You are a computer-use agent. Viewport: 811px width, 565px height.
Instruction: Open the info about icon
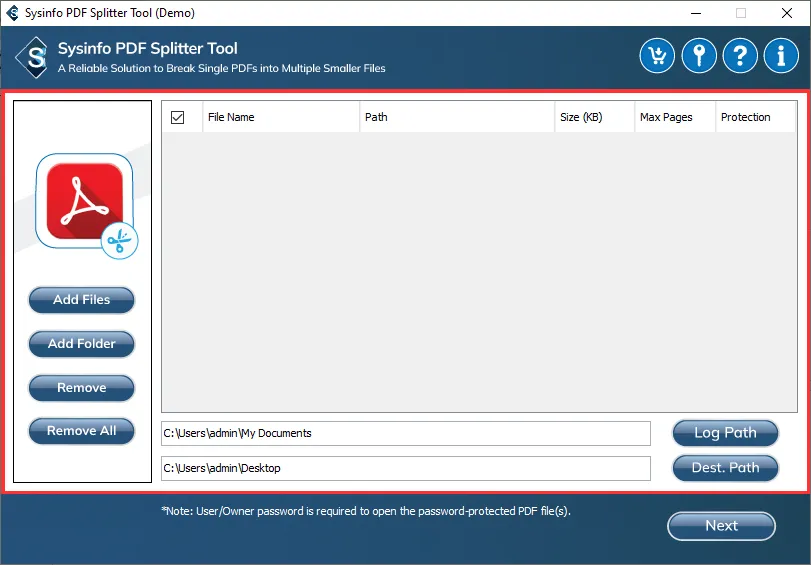(781, 56)
